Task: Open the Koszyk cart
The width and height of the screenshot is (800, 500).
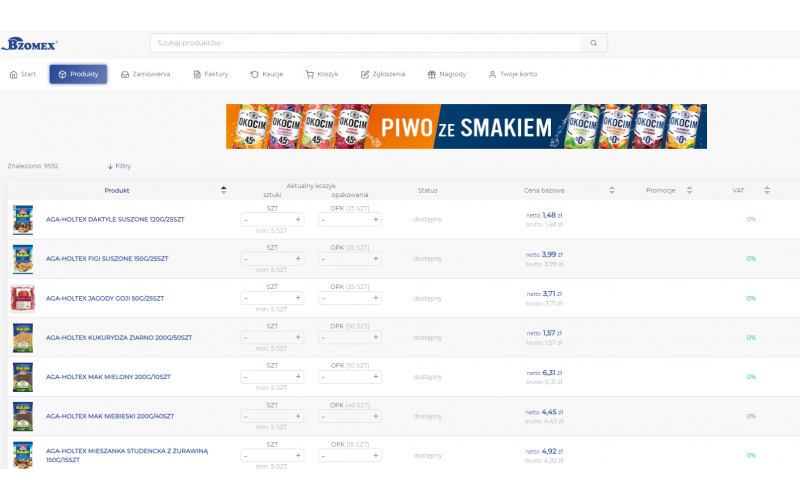Action: click(323, 74)
